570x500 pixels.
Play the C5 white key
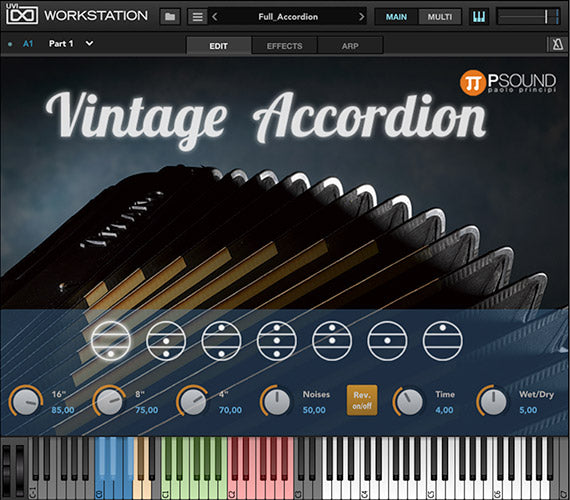pyautogui.click(x=431, y=489)
